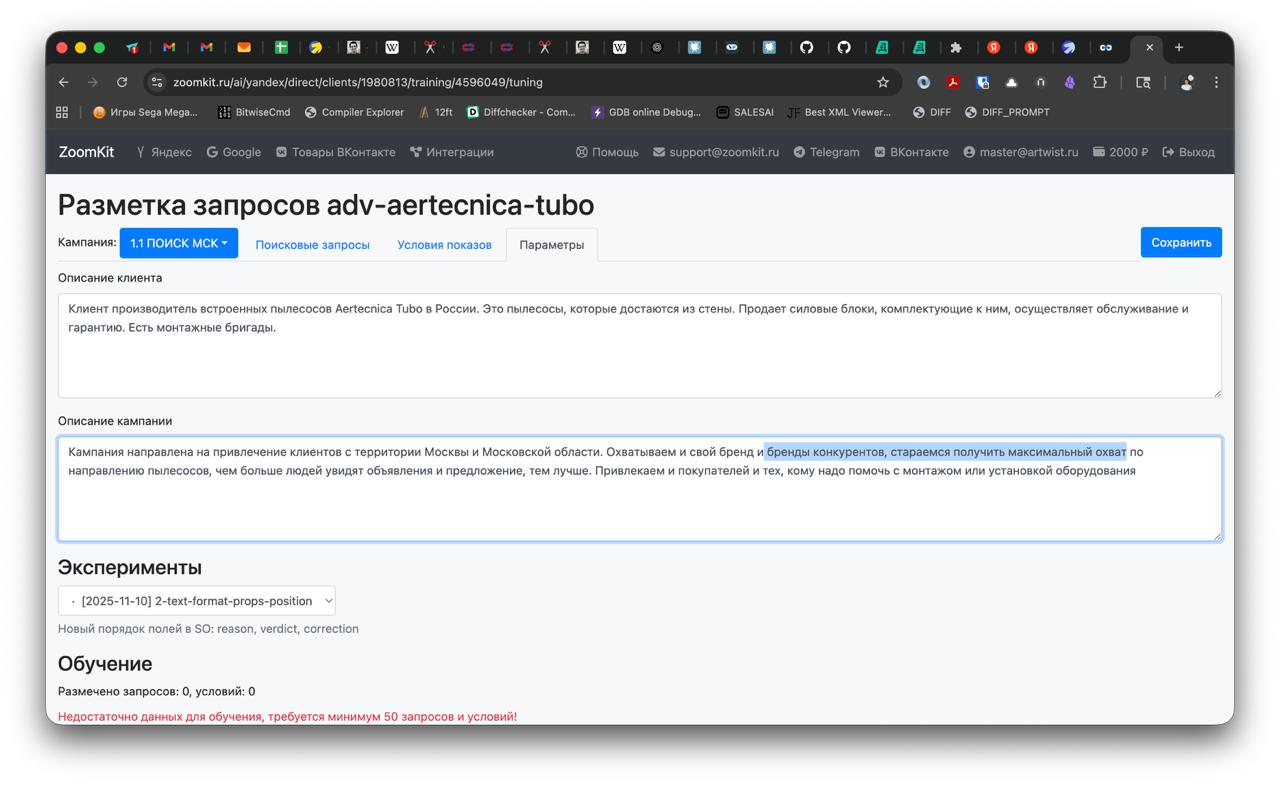Open the Игры Sega Mega bookmark
This screenshot has height=785, width=1280.
click(145, 112)
